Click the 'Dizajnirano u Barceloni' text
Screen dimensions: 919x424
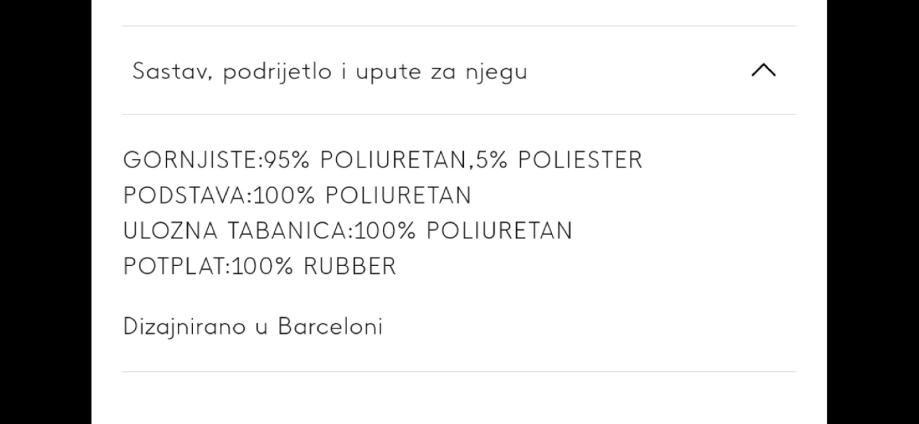[252, 327]
